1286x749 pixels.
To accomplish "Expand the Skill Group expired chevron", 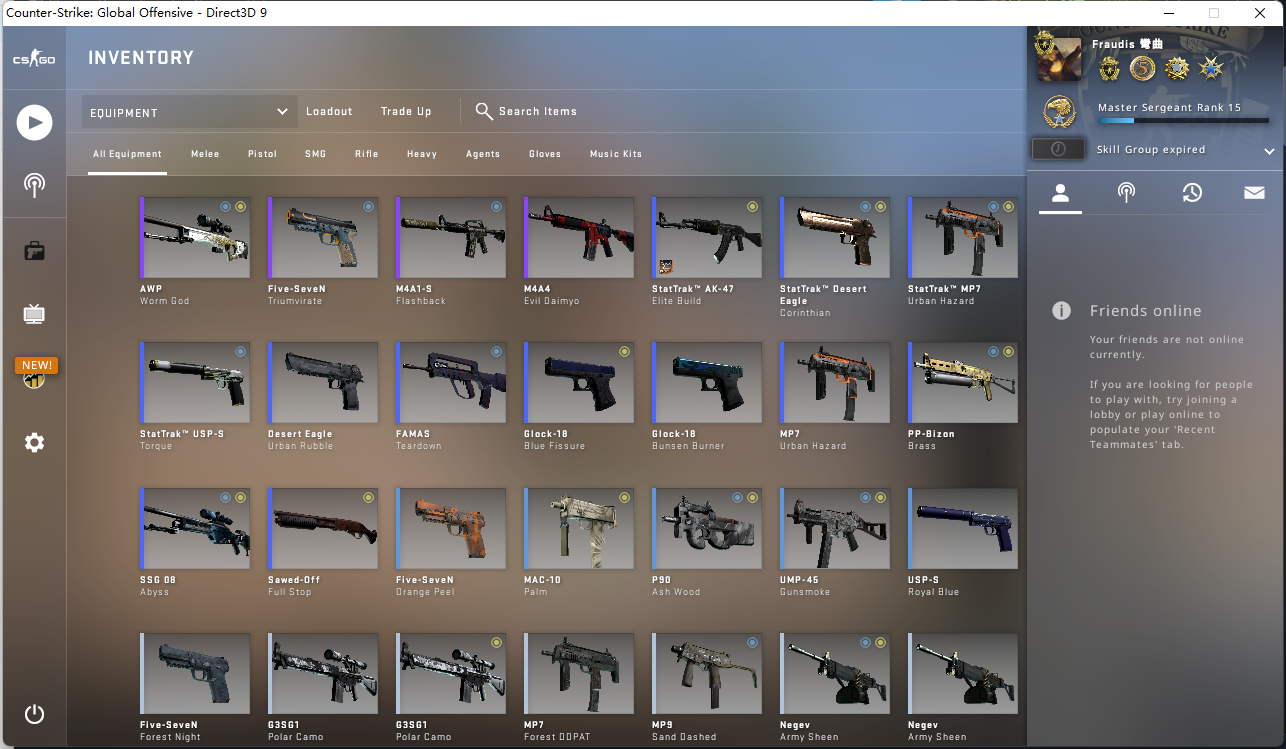I will click(x=1269, y=151).
